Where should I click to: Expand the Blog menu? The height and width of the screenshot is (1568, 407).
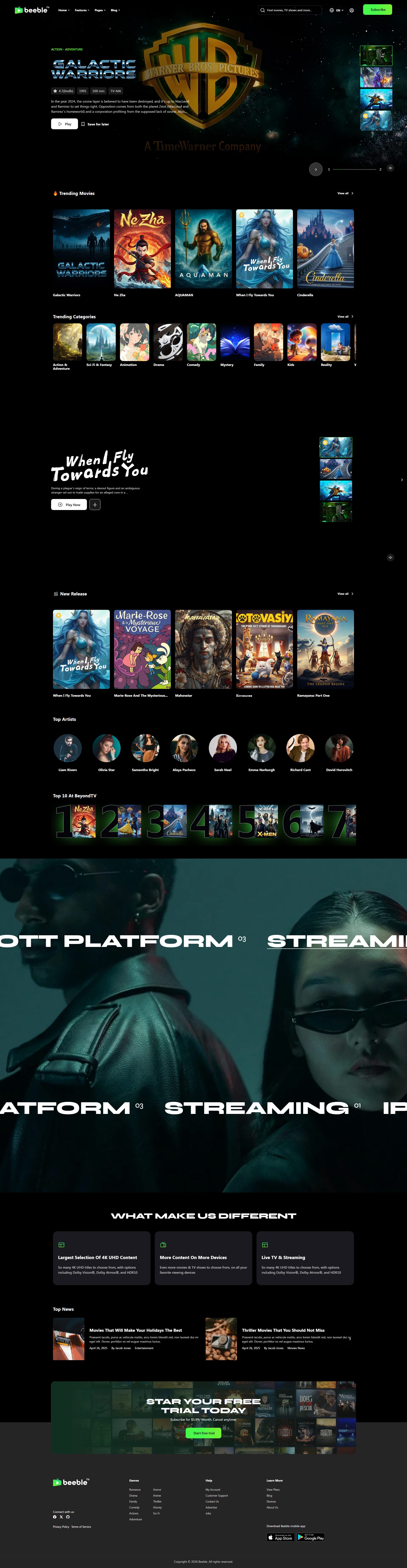[x=115, y=10]
